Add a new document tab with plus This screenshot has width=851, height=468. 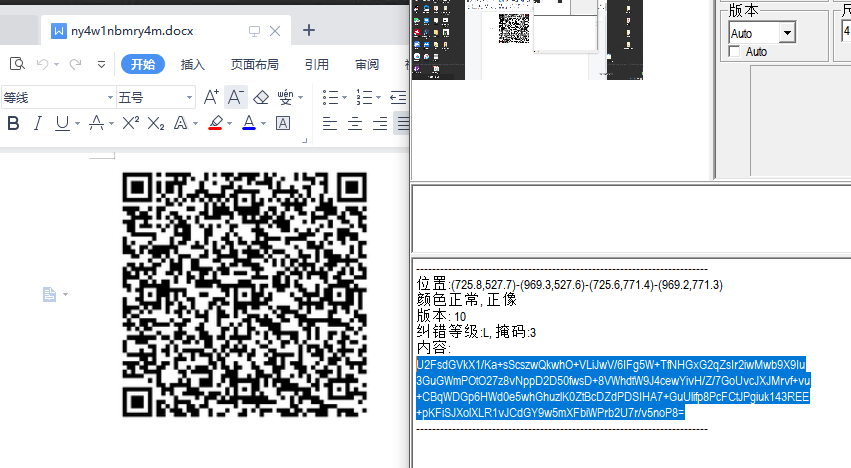[309, 30]
